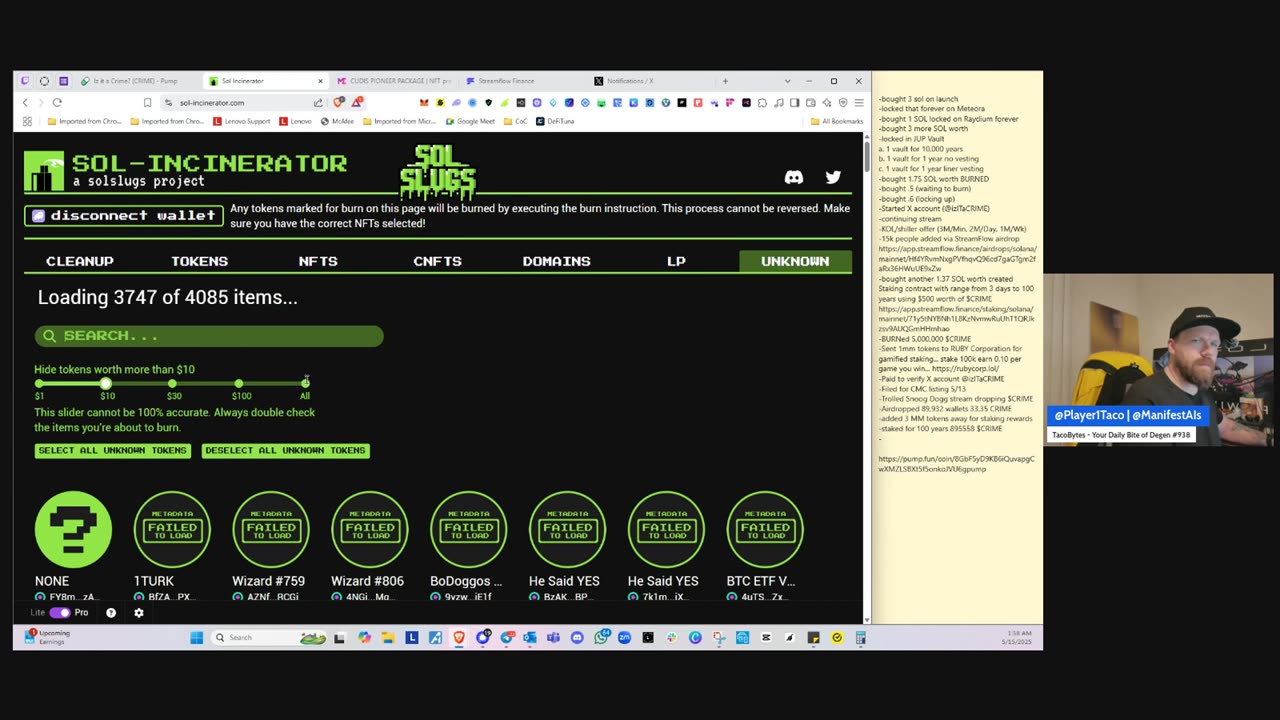Switch to Is it a Crime? Pump tab

(135, 81)
